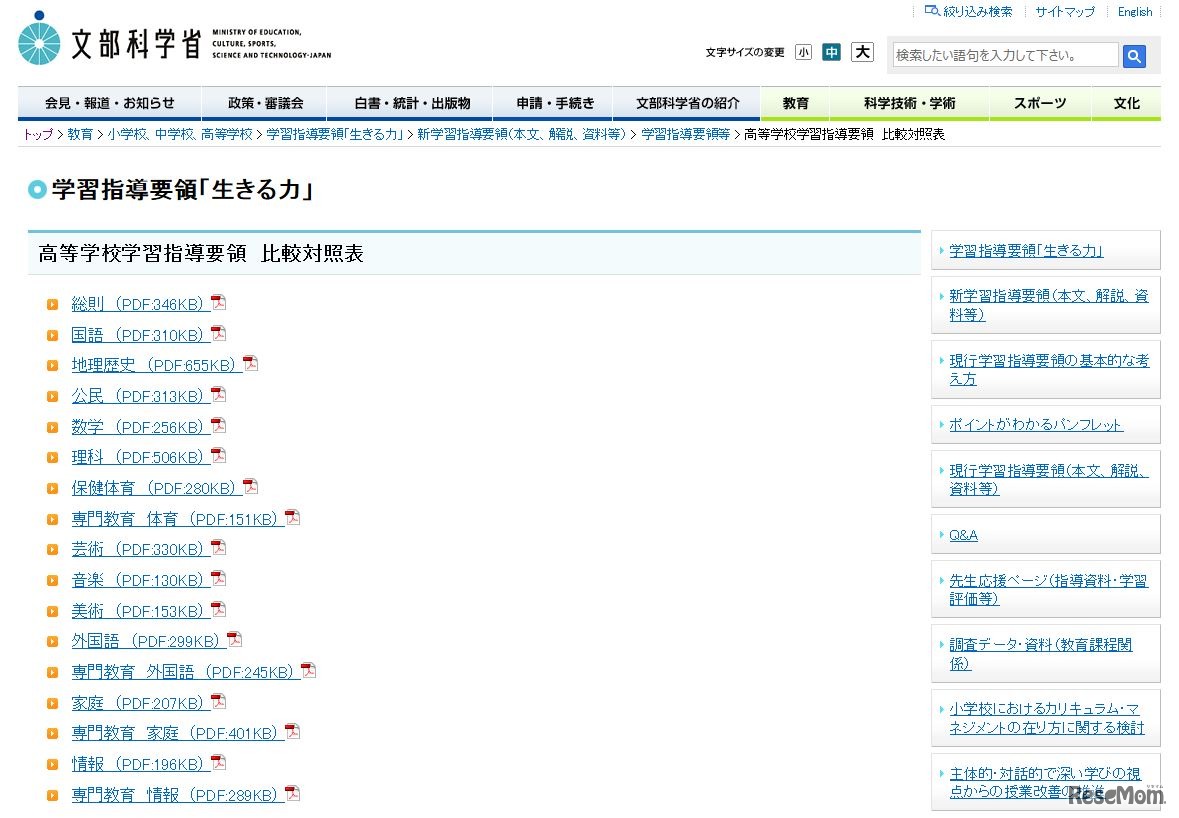The image size is (1179, 818).
Task: Click the PDF icon beside 総則
Action: coord(218,303)
